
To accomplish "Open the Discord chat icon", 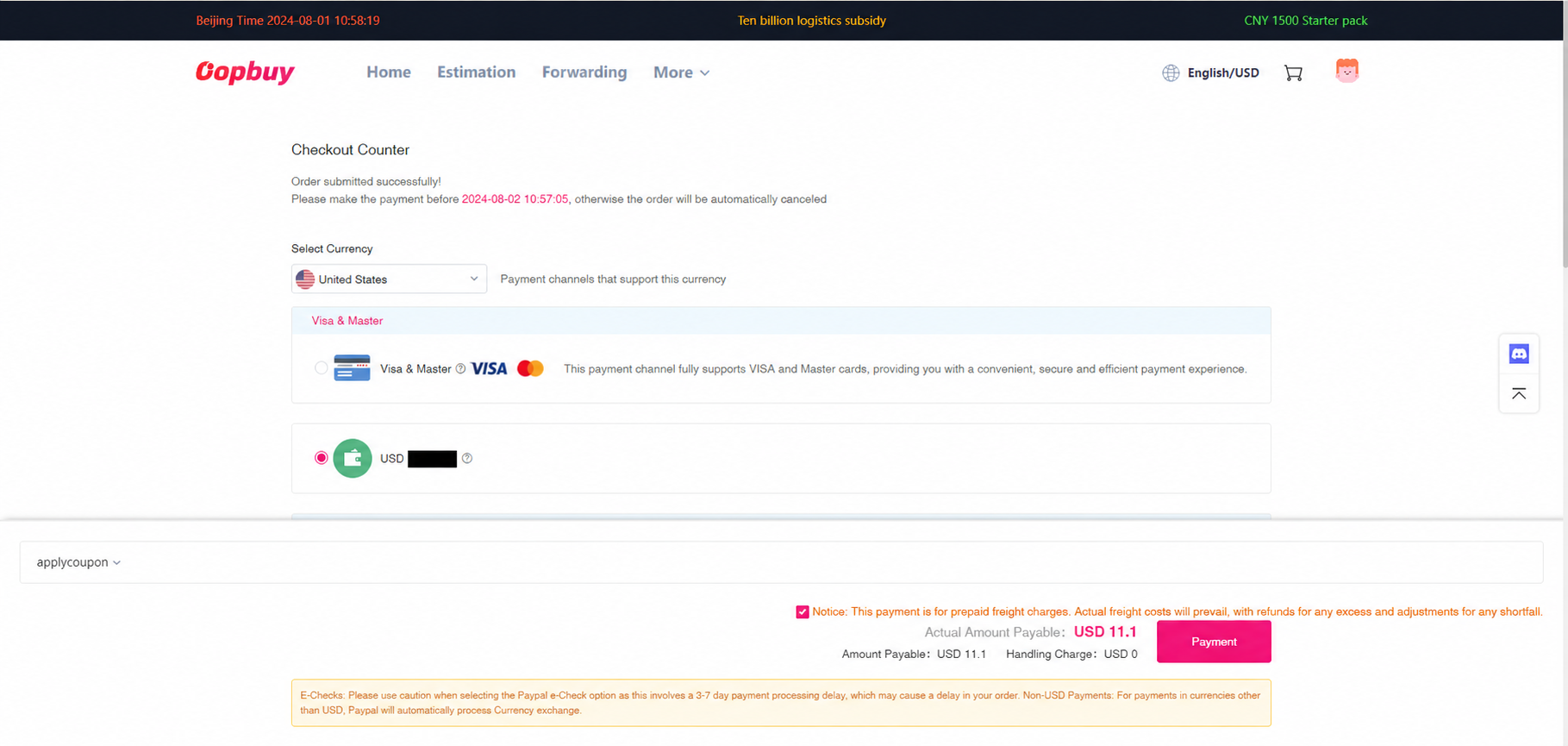I will [1519, 354].
